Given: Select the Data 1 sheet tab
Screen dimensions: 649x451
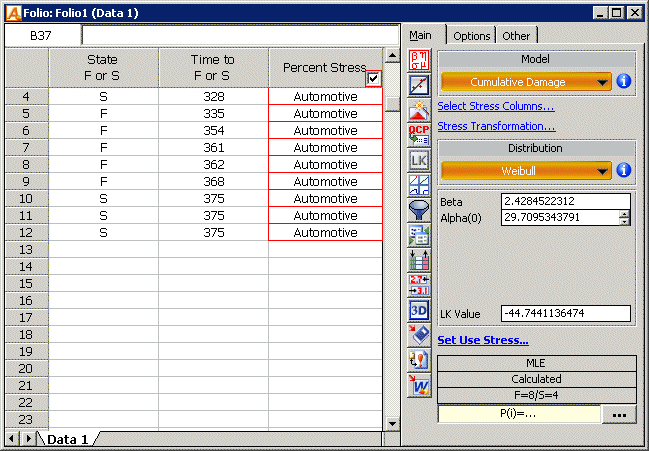Looking at the screenshot, I should (x=68, y=440).
